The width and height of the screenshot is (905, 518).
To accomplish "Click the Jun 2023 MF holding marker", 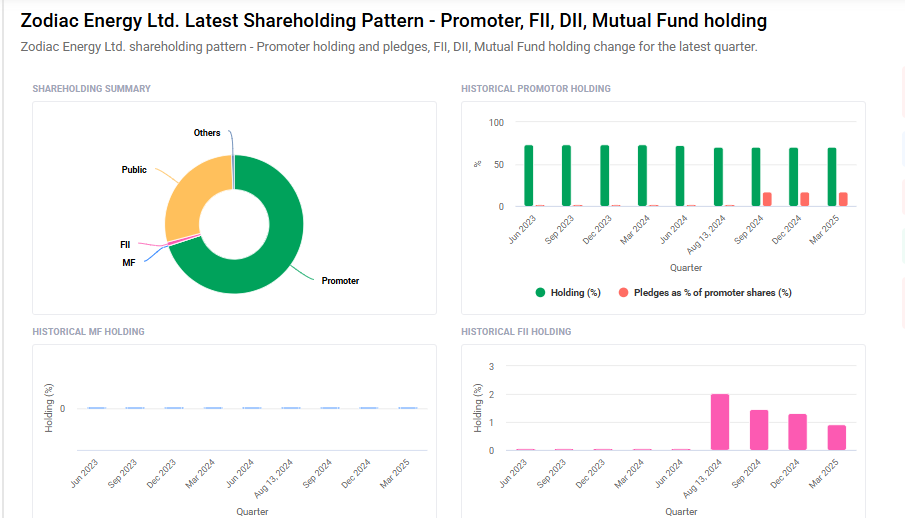I will (x=96, y=408).
